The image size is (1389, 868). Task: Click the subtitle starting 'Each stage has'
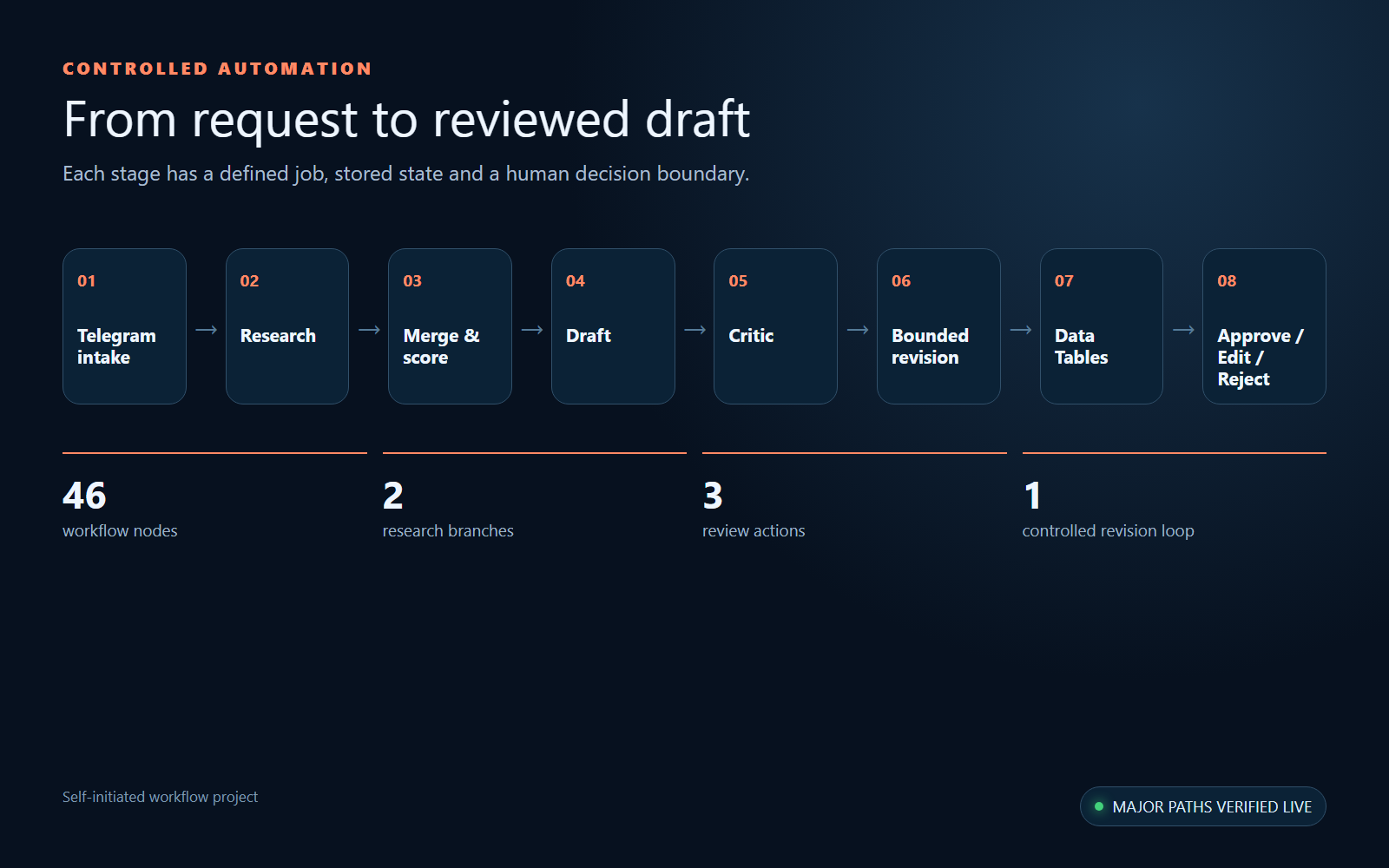pos(405,174)
